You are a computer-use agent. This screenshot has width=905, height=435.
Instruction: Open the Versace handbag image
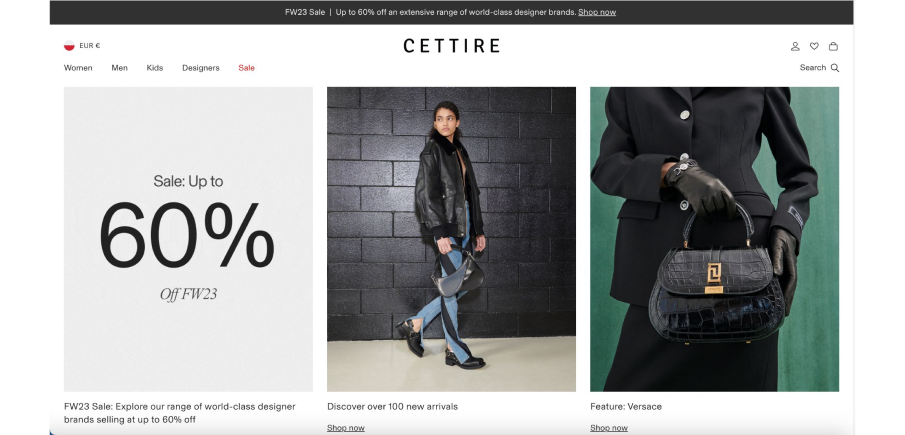click(715, 239)
